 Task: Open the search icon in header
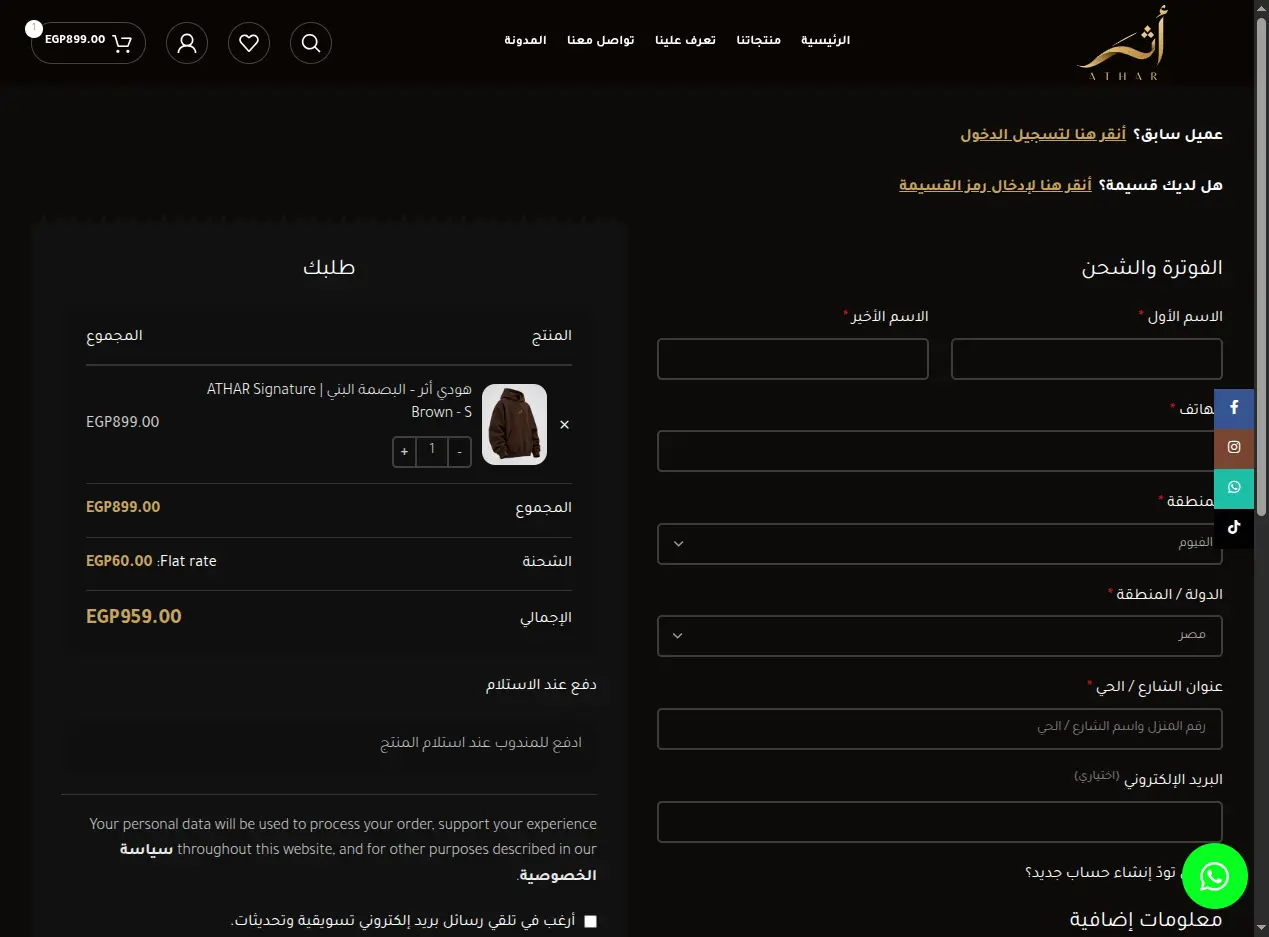(310, 43)
